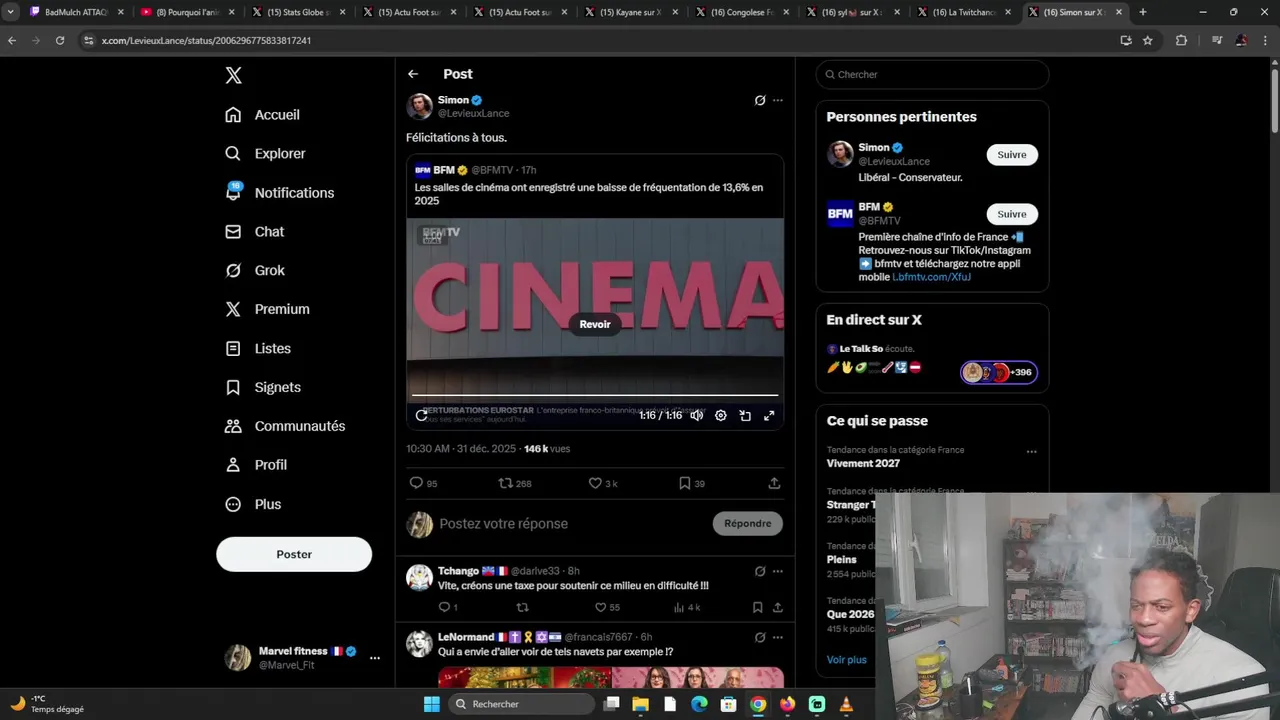This screenshot has height=720, width=1280.
Task: Bookmark this page with star icon
Action: point(1148,41)
